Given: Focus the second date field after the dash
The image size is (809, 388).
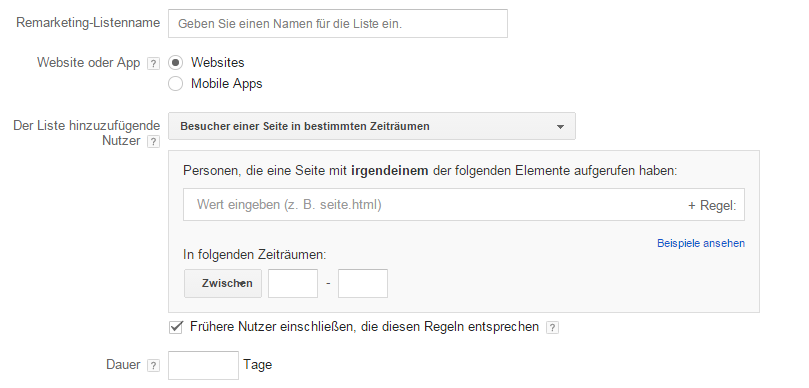Looking at the screenshot, I should 363,283.
